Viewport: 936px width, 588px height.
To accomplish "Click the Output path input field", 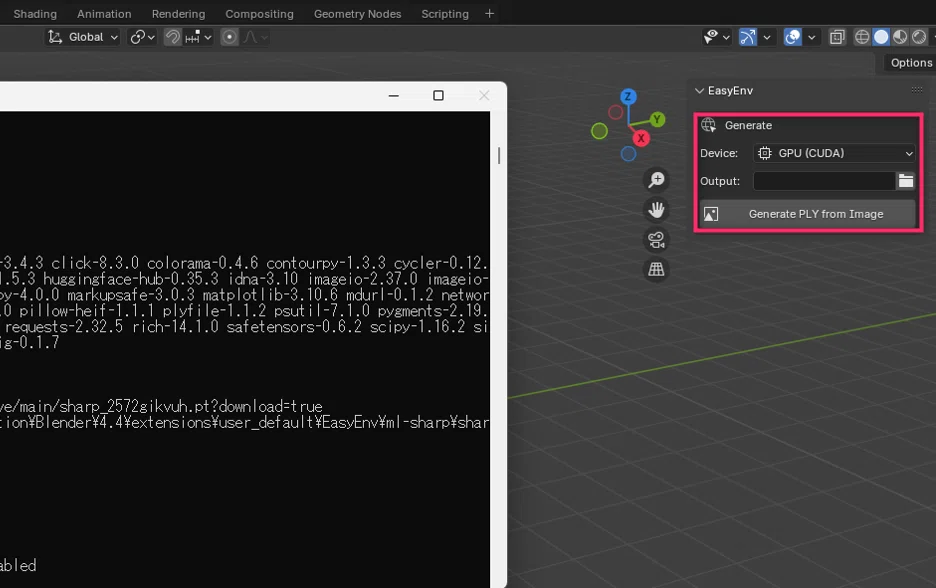I will pos(824,181).
